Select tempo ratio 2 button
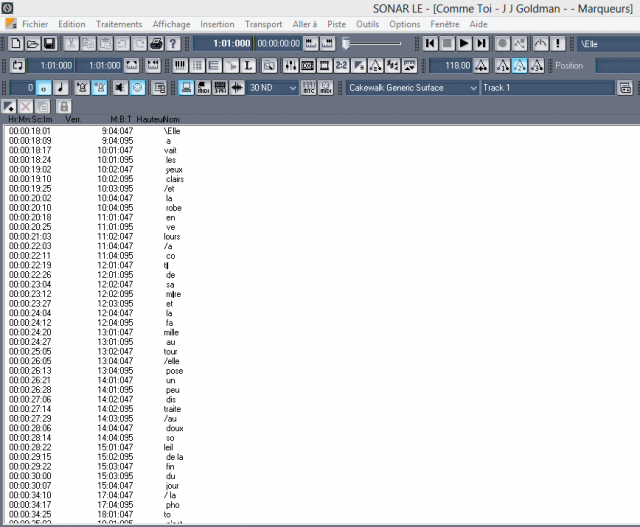Screen dimensions: 640x527 520,65
